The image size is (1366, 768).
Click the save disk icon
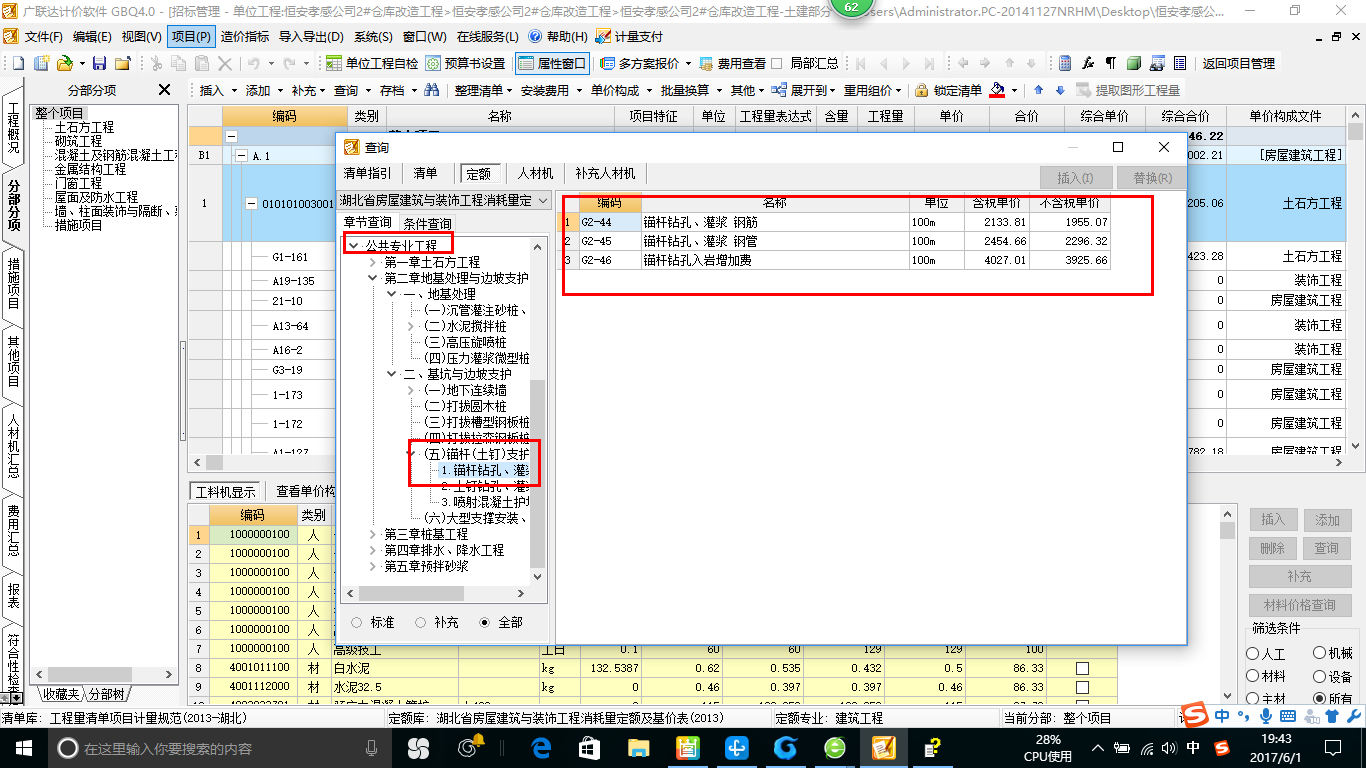point(98,63)
